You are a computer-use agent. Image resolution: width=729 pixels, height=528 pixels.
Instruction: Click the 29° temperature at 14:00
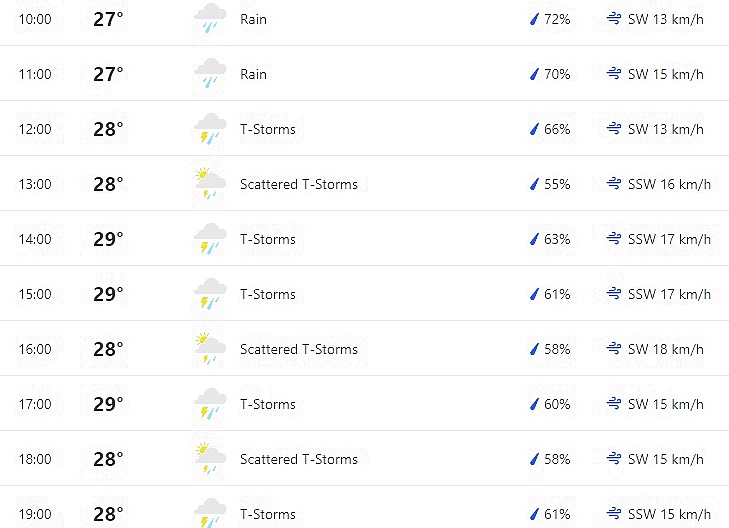pos(108,239)
